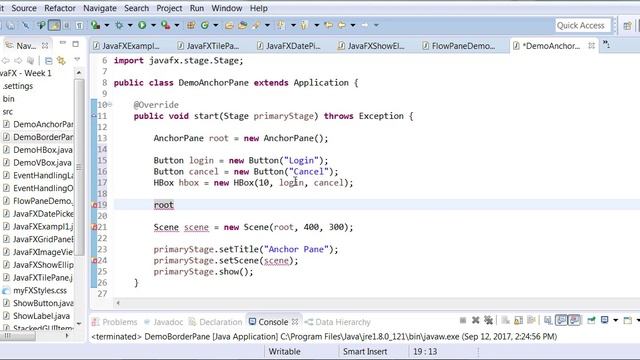
Task: Click the Pin Console icon
Action: tap(591, 320)
